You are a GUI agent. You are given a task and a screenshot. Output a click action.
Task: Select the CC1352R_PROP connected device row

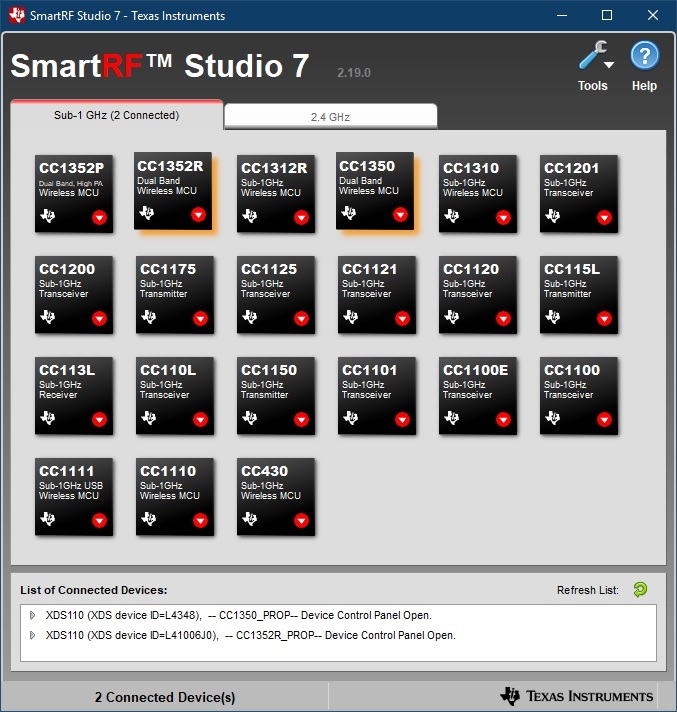(x=338, y=635)
